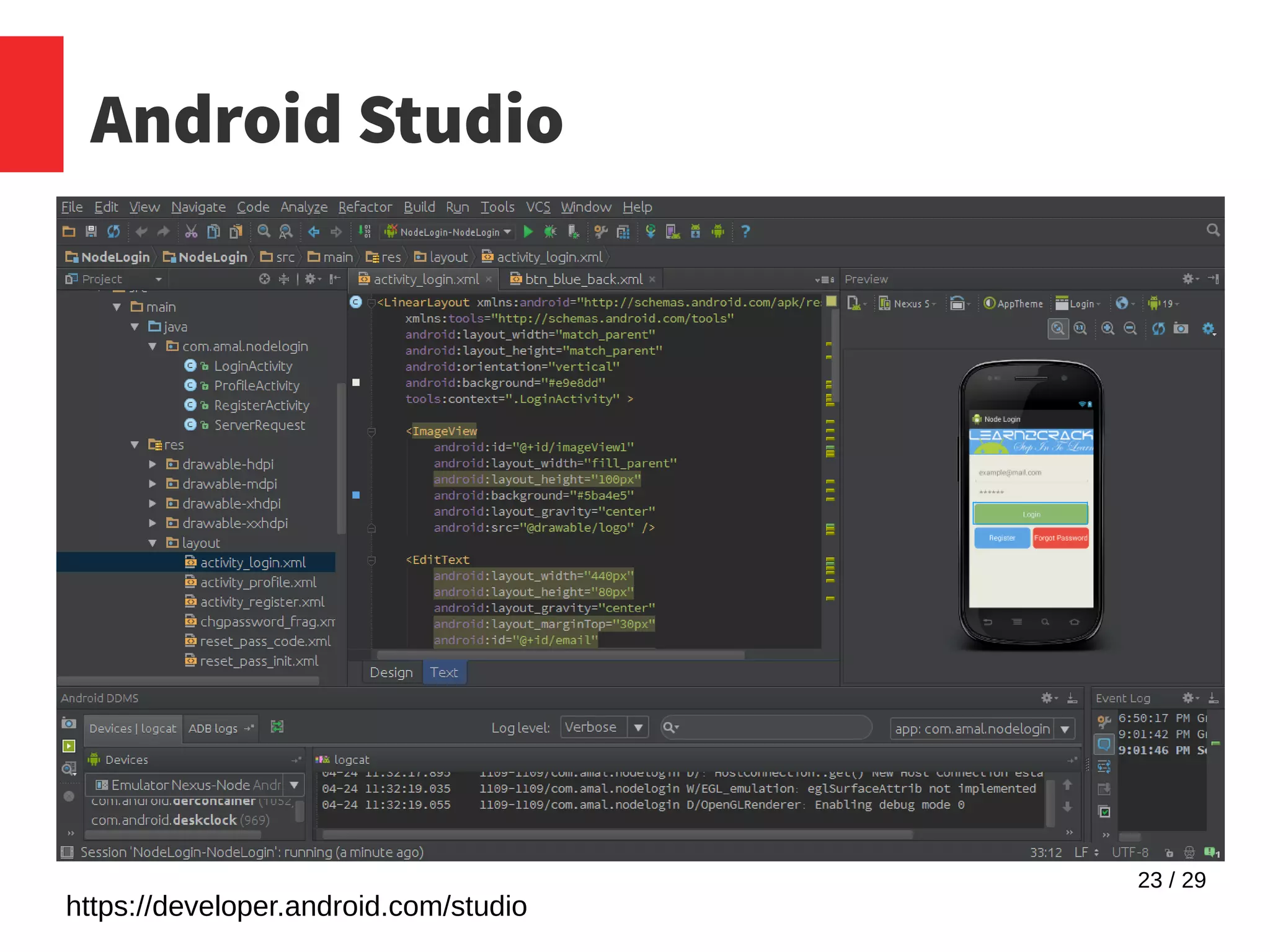Click the Open folder toolbar icon

69,232
